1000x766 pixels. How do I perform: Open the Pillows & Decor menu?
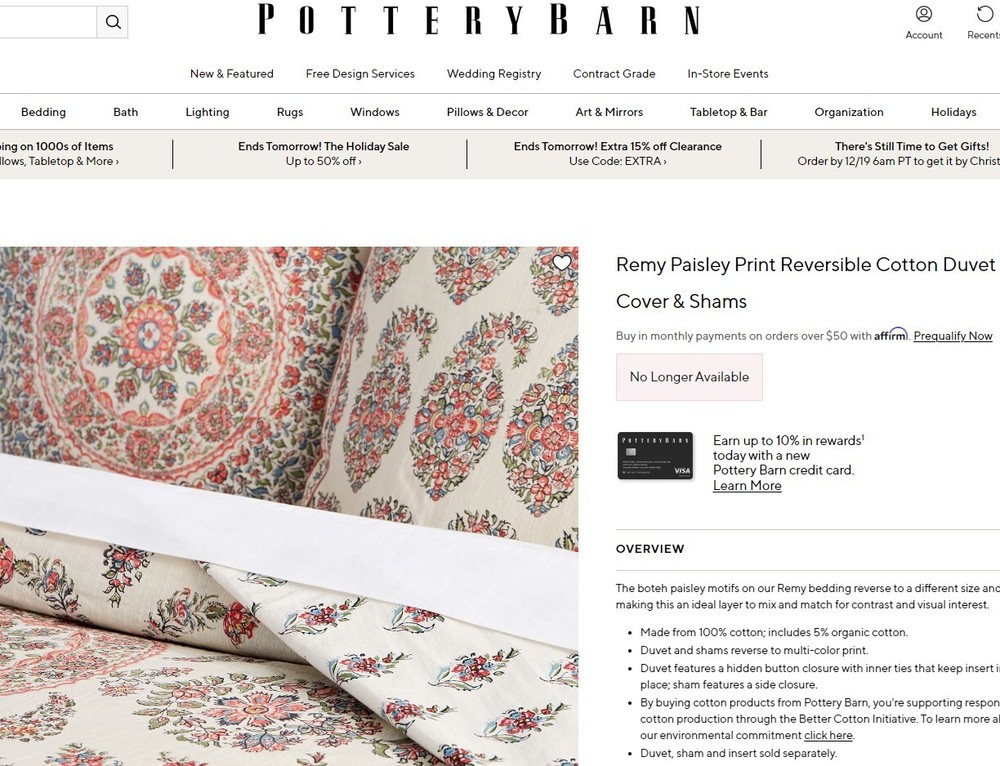click(x=487, y=112)
